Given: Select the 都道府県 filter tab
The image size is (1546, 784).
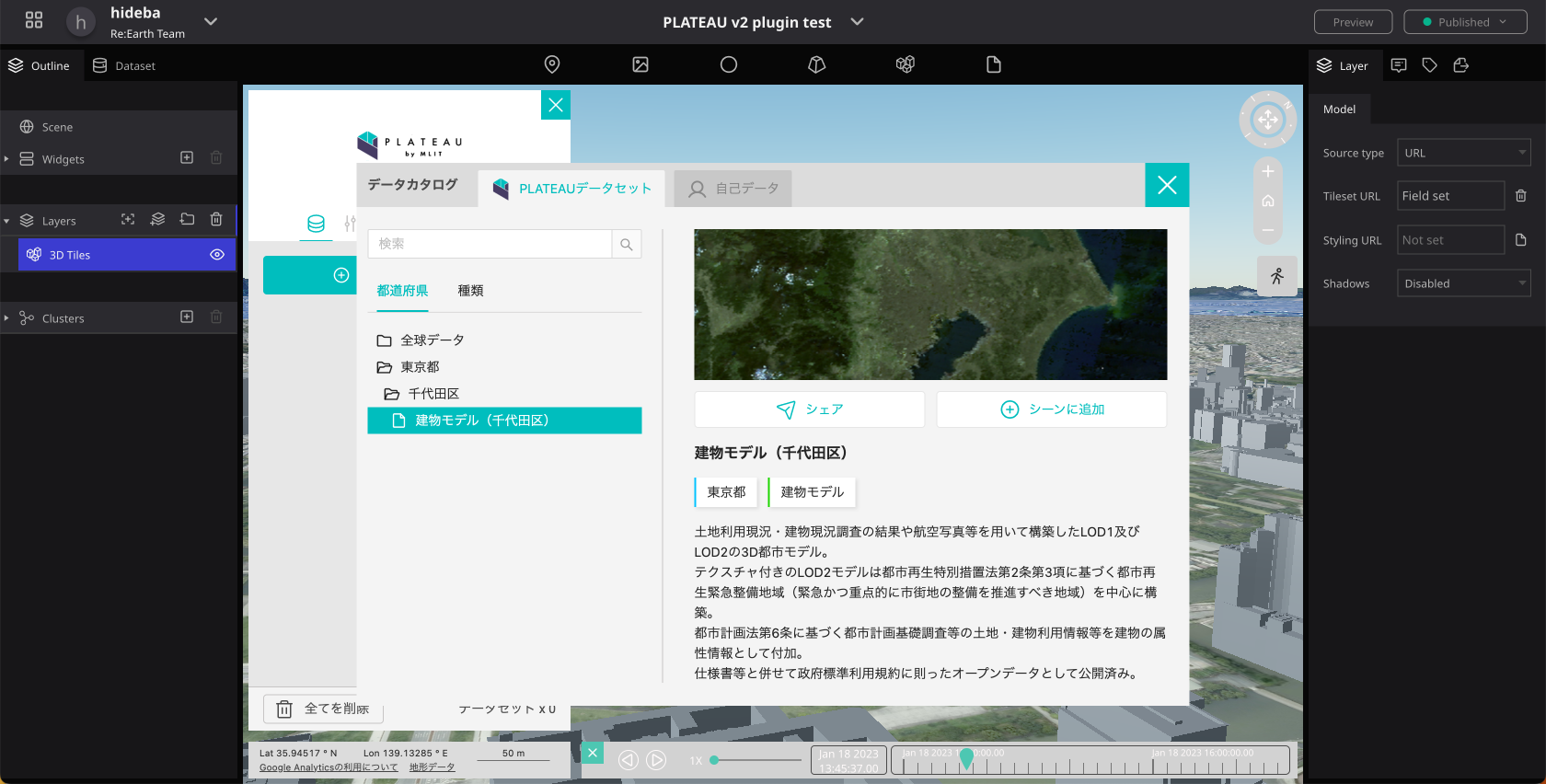Looking at the screenshot, I should tap(402, 291).
